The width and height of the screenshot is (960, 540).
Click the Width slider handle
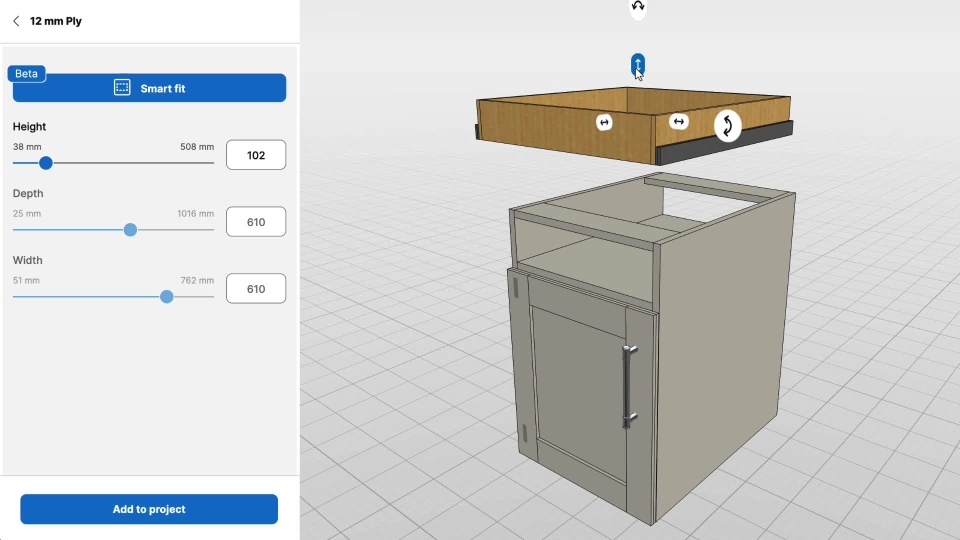(167, 296)
